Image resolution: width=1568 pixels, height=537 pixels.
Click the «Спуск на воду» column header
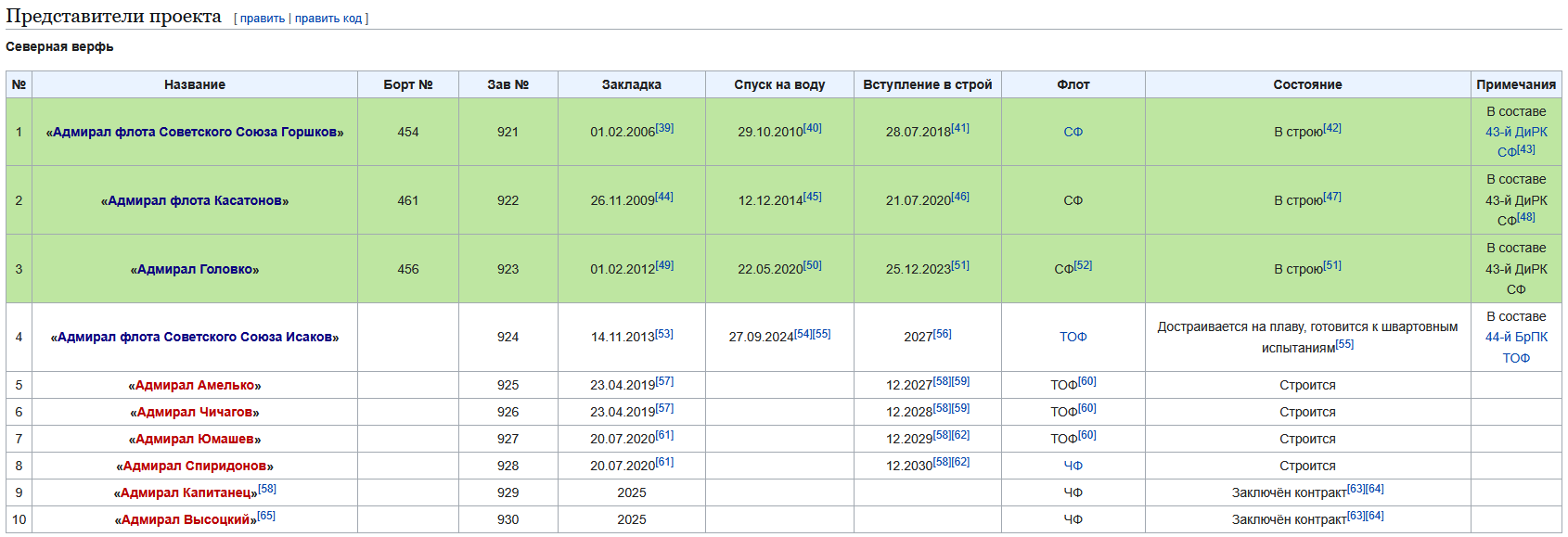[x=779, y=84]
